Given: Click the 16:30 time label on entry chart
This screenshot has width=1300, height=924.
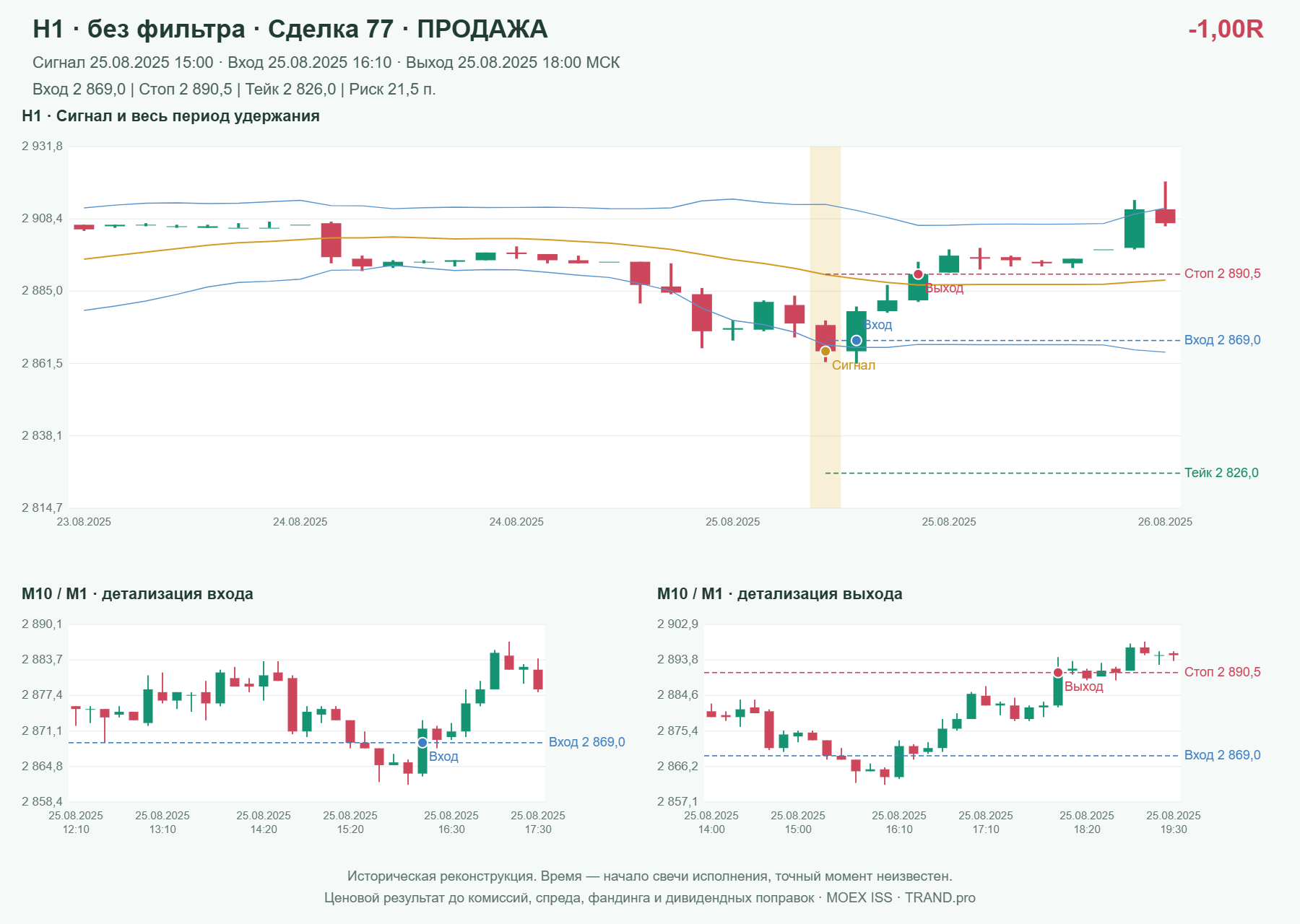Looking at the screenshot, I should [451, 829].
